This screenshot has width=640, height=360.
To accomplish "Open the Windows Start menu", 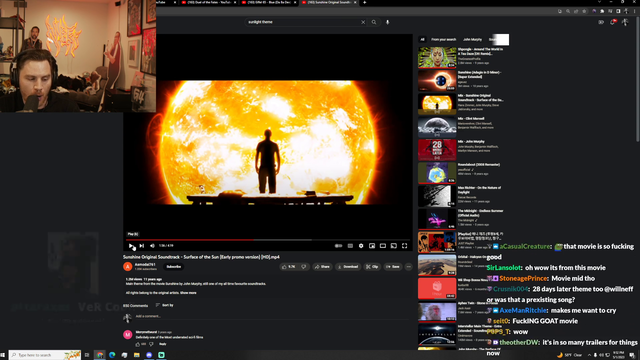I will click(3, 355).
